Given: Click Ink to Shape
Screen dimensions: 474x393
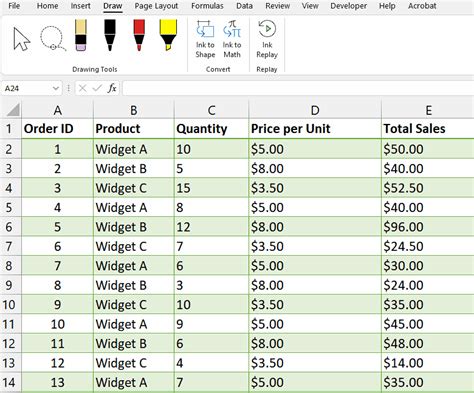Looking at the screenshot, I should (205, 39).
